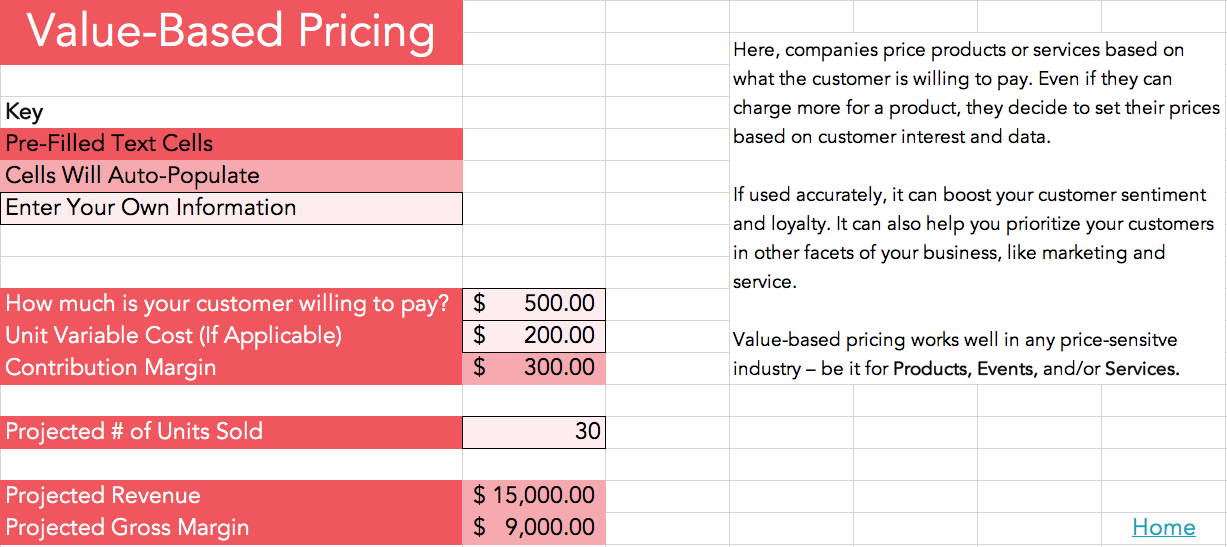
Task: Click the Enter Your Own Information key cell
Action: point(231,208)
